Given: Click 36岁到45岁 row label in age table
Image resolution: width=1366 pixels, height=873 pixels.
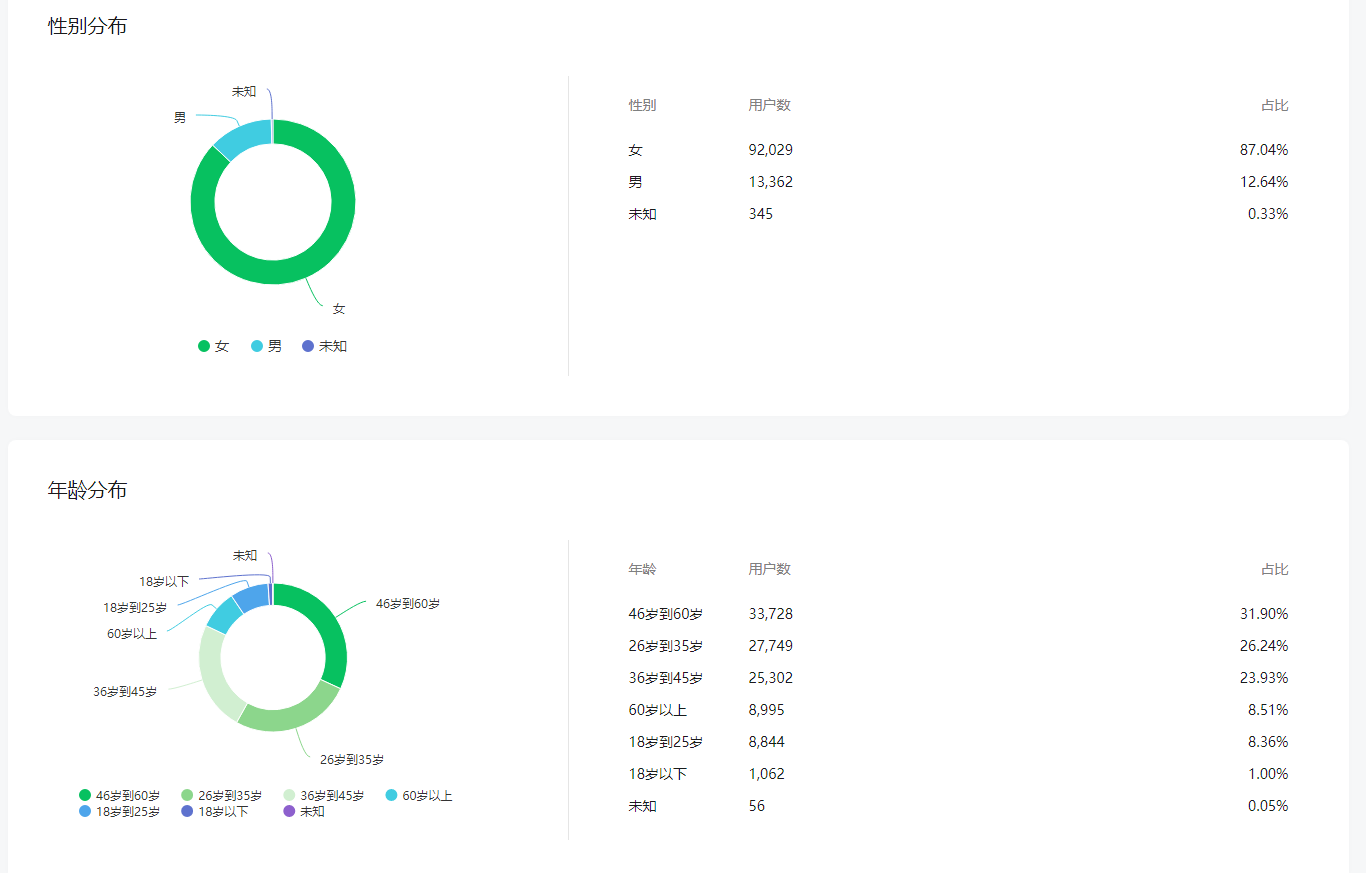Looking at the screenshot, I should [665, 678].
